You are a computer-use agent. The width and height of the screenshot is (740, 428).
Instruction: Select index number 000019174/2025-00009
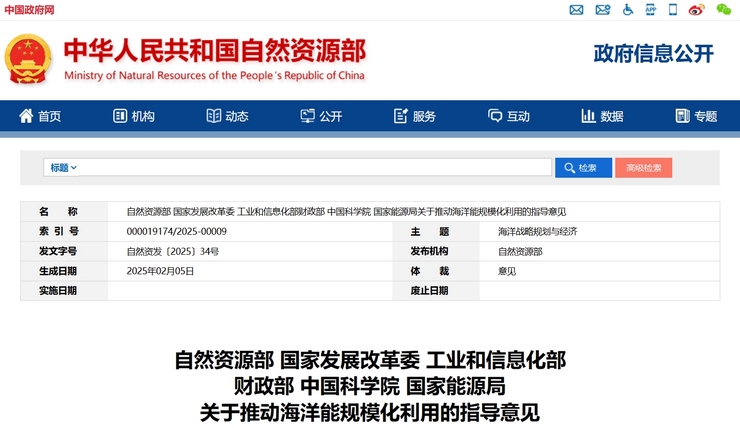(177, 232)
